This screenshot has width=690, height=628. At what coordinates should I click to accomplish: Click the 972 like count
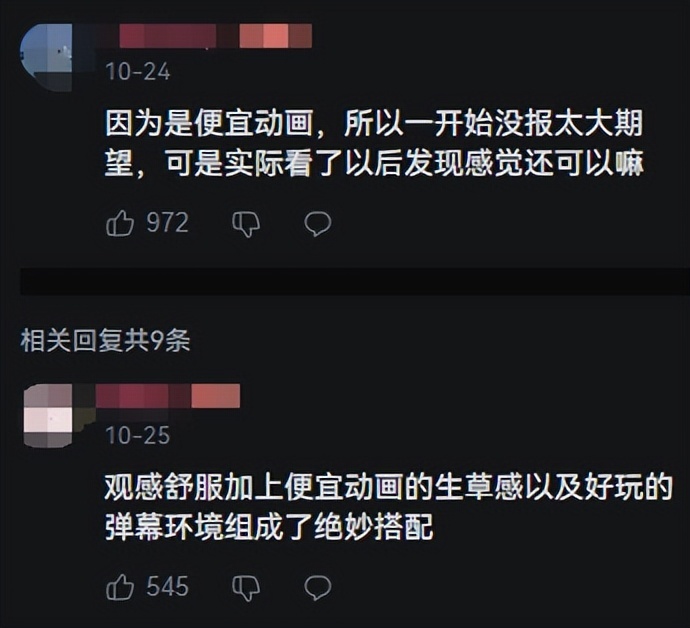coord(168,223)
